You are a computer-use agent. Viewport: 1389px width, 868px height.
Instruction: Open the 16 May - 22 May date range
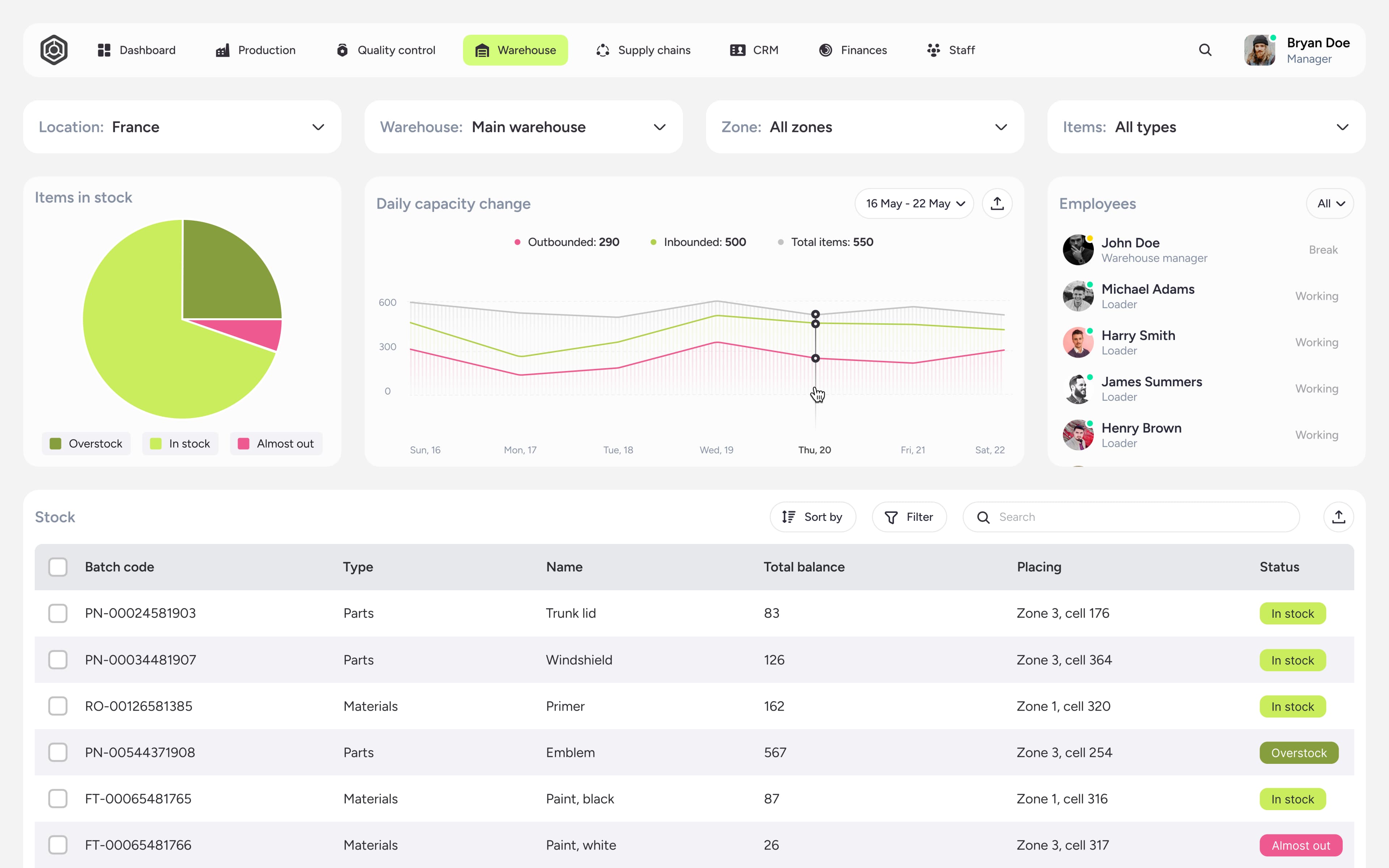click(914, 204)
